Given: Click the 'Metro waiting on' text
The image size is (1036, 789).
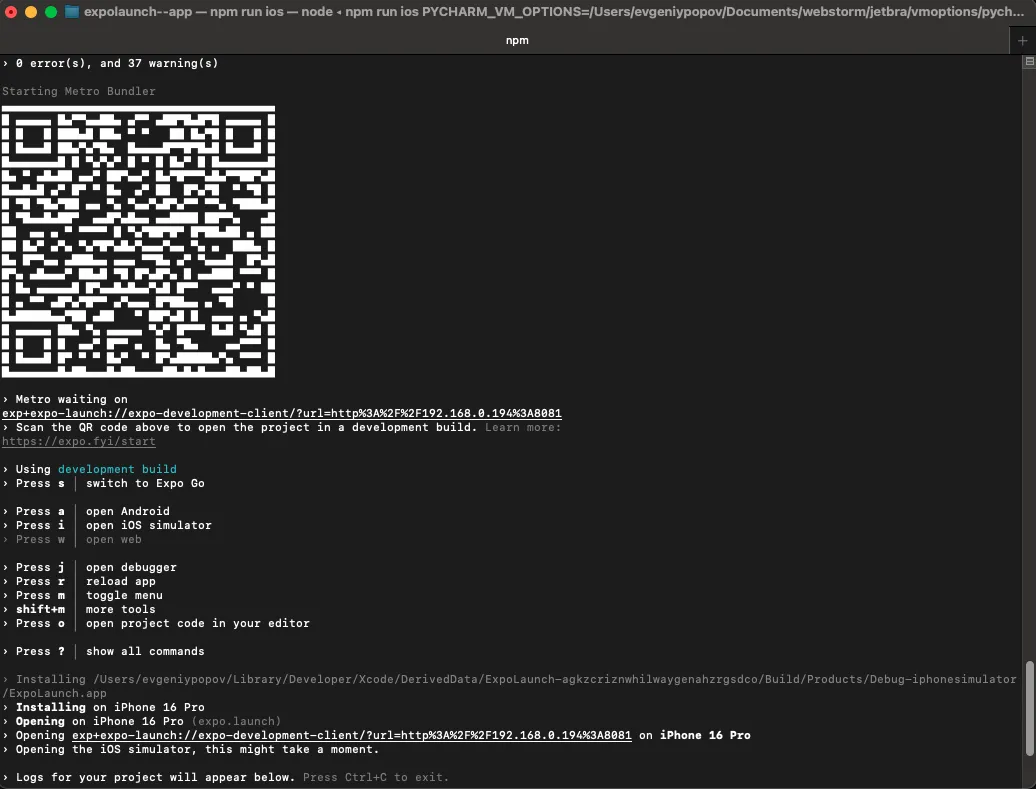Looking at the screenshot, I should [71, 399].
